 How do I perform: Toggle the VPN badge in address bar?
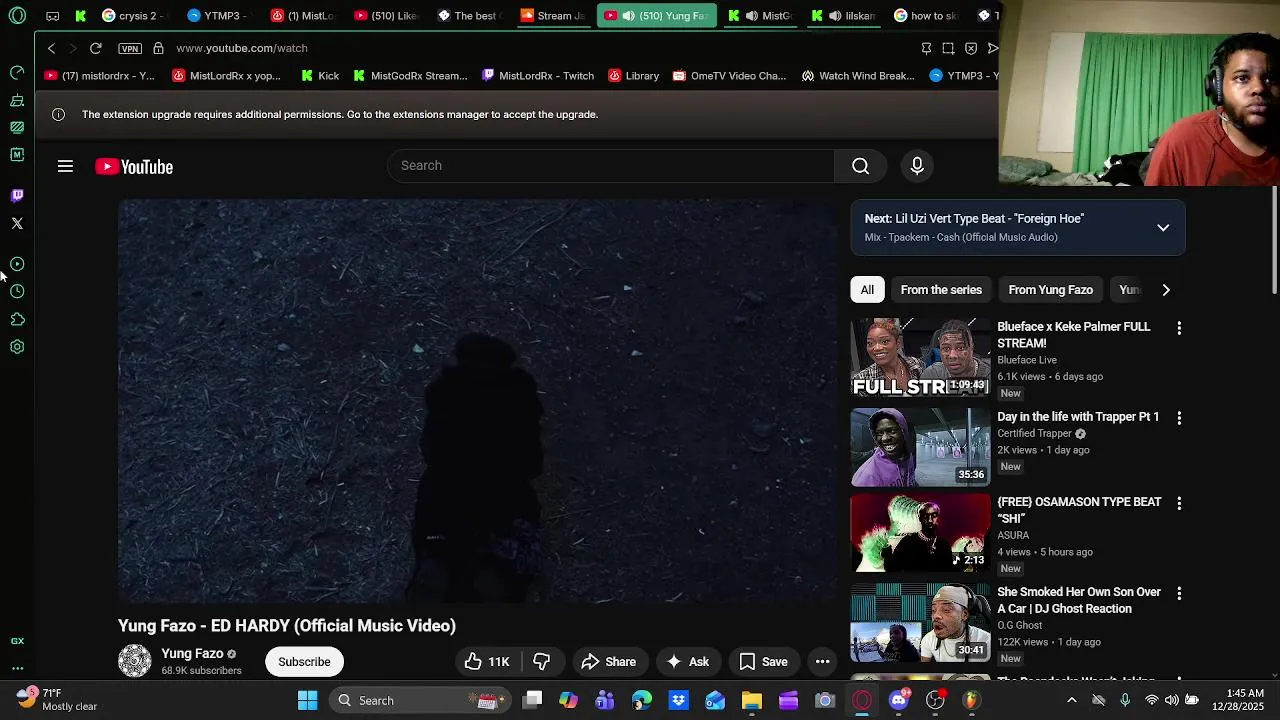(130, 48)
